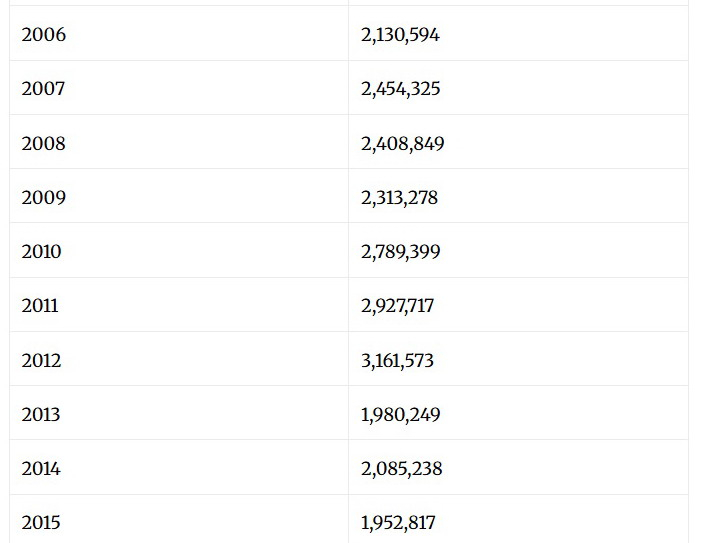702x543 pixels.
Task: Click the 2012 year cell
Action: click(41, 361)
